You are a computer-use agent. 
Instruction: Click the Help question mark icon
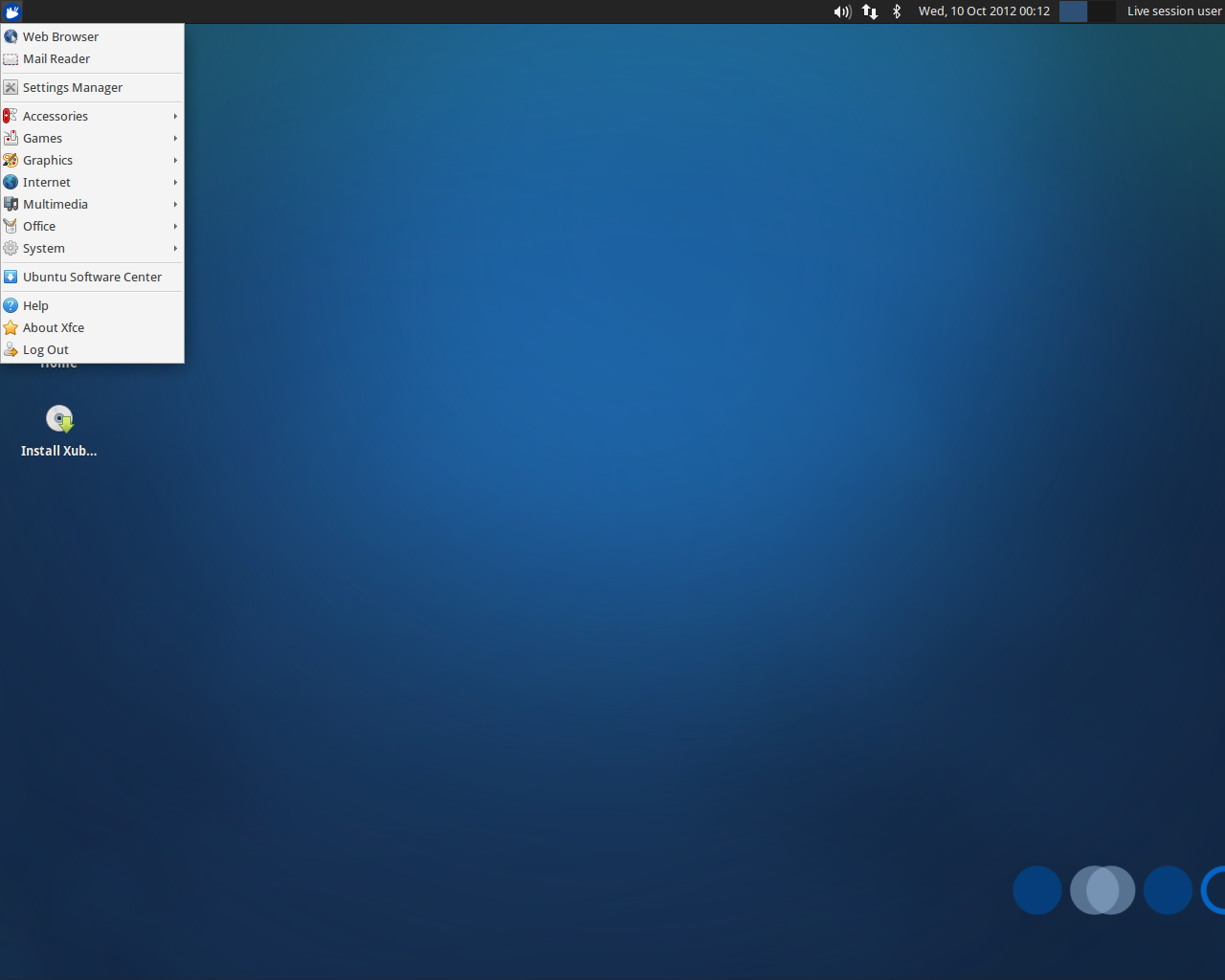click(x=11, y=305)
